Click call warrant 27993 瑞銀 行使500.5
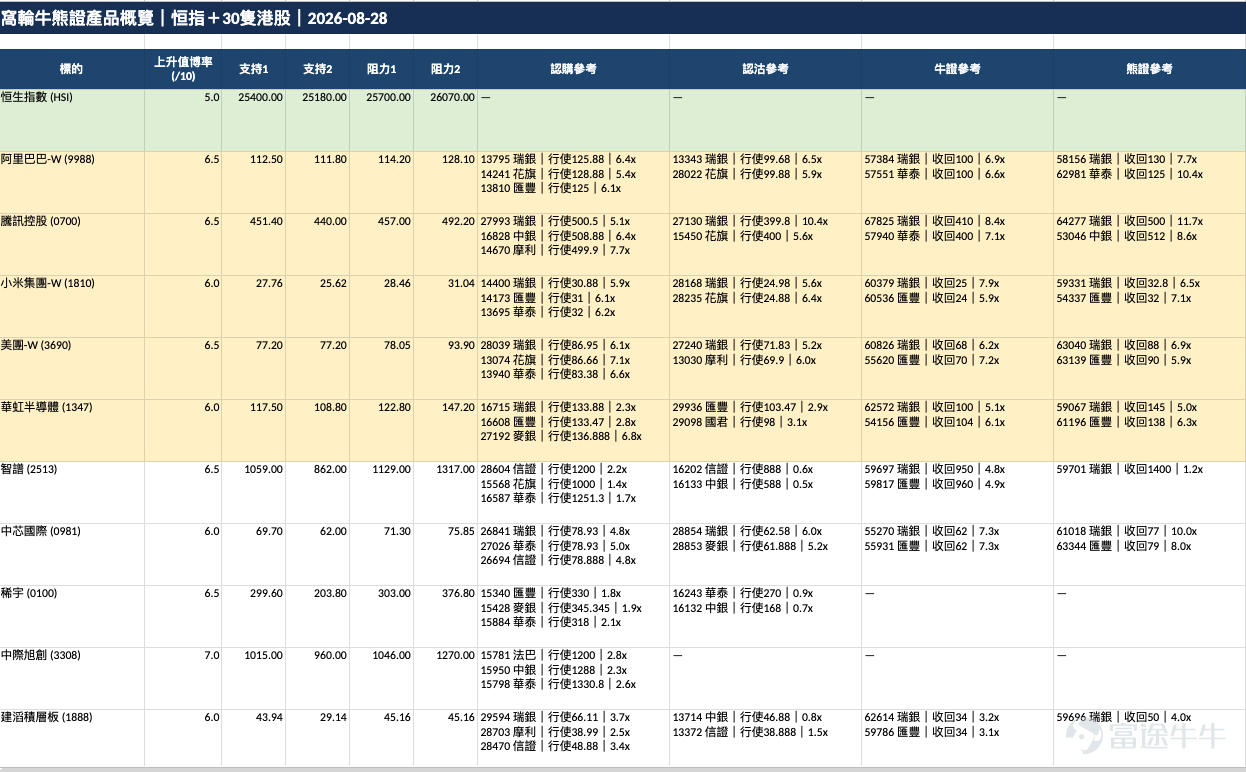 point(555,221)
